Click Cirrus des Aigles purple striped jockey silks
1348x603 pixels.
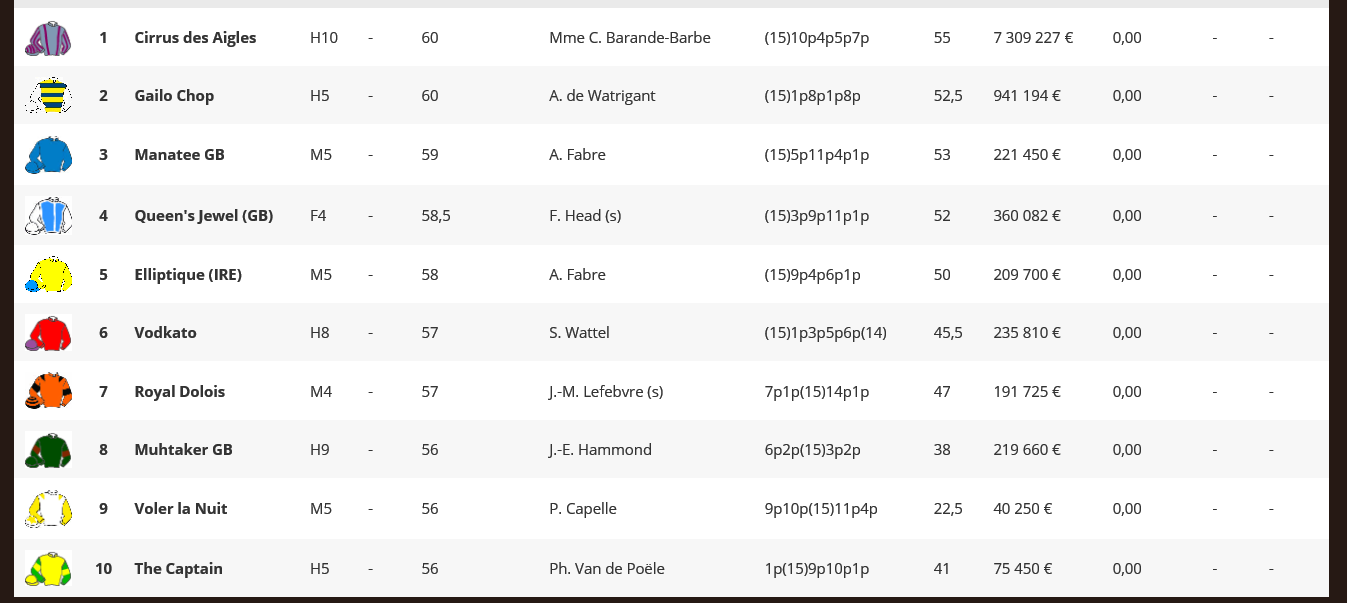click(48, 38)
